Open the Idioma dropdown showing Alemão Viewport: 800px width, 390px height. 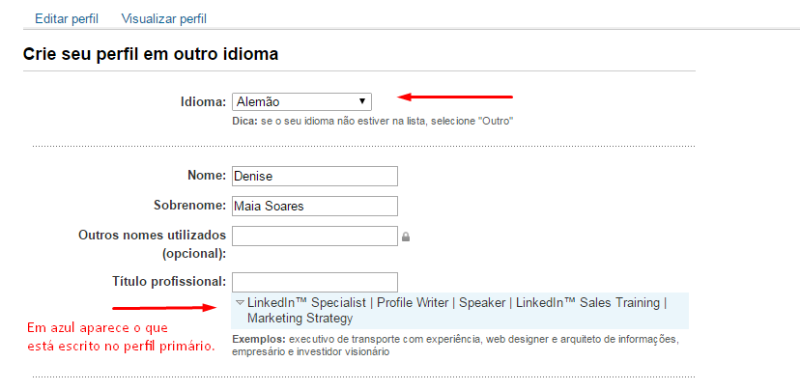point(302,101)
